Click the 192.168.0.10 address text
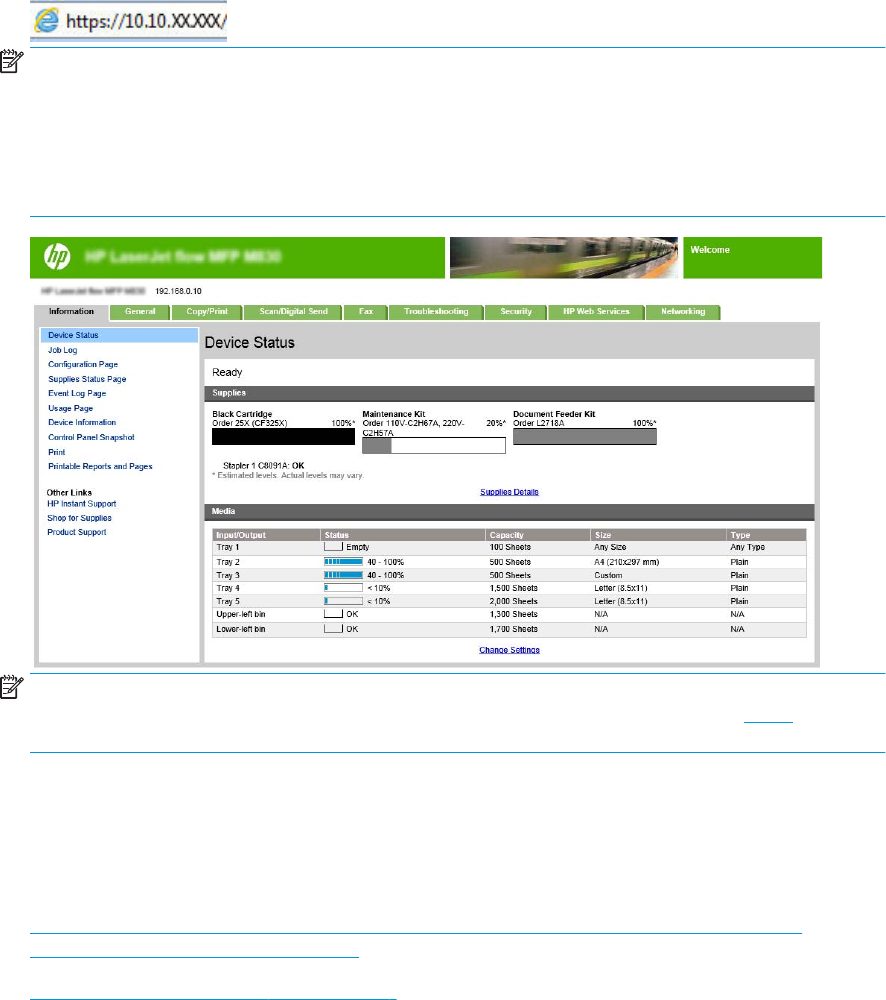This screenshot has width=886, height=1000. click(x=179, y=291)
